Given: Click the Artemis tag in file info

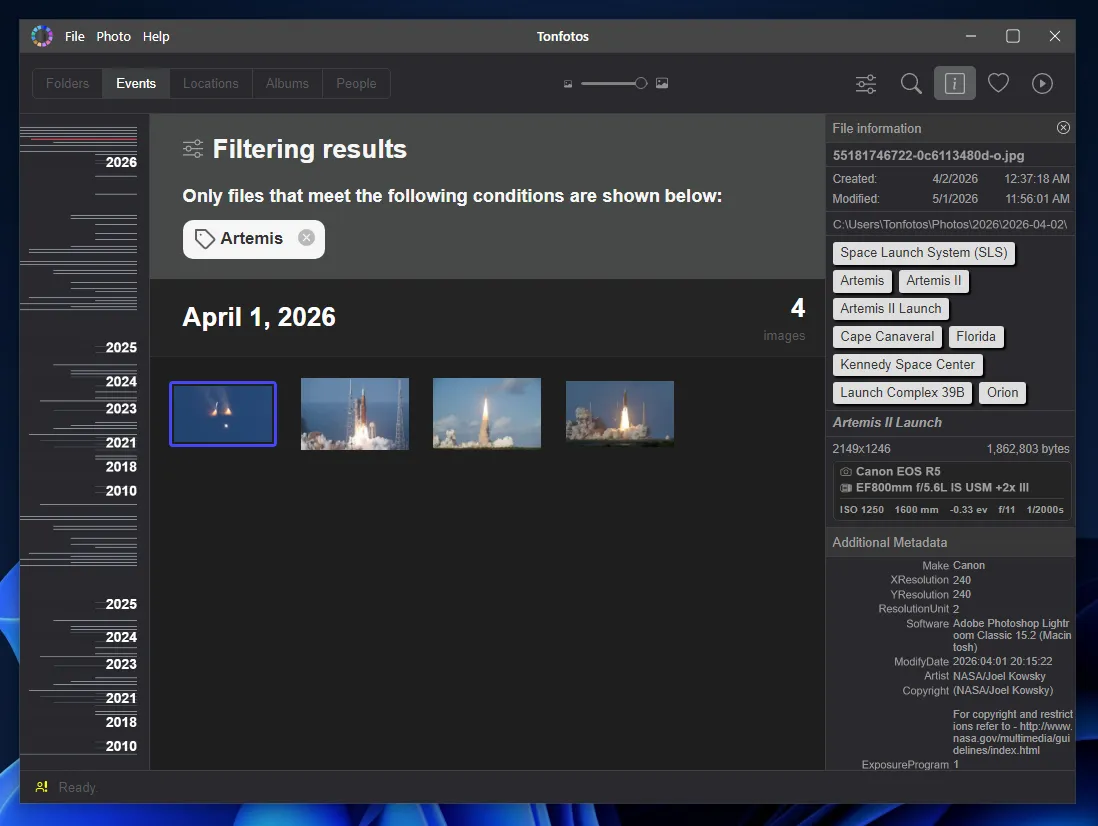Looking at the screenshot, I should (862, 281).
